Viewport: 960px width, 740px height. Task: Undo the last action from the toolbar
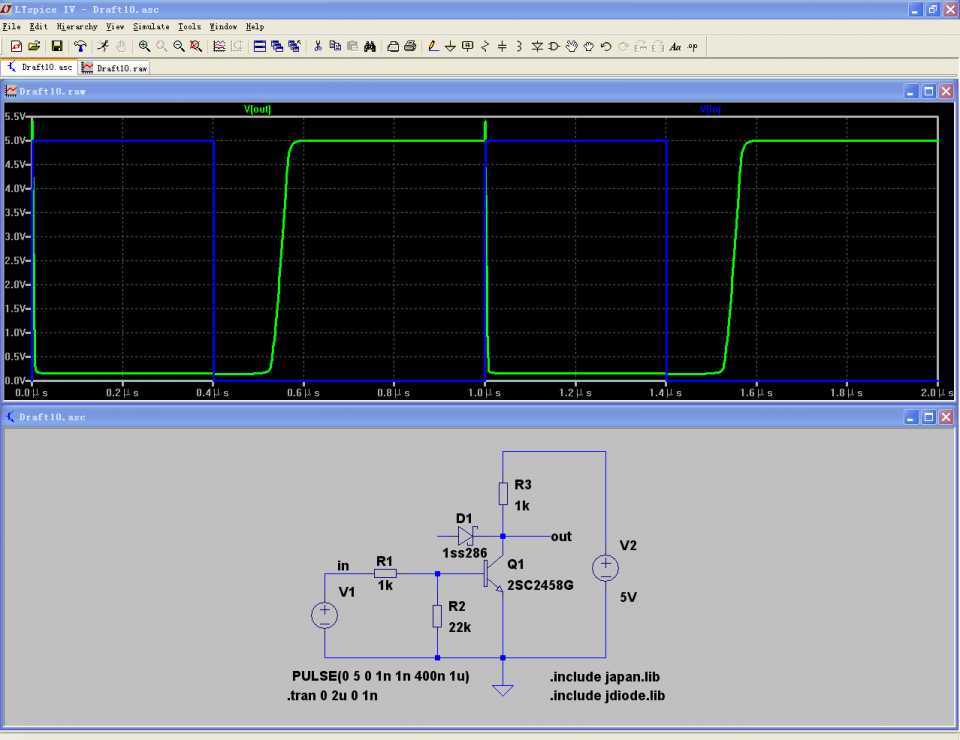606,46
